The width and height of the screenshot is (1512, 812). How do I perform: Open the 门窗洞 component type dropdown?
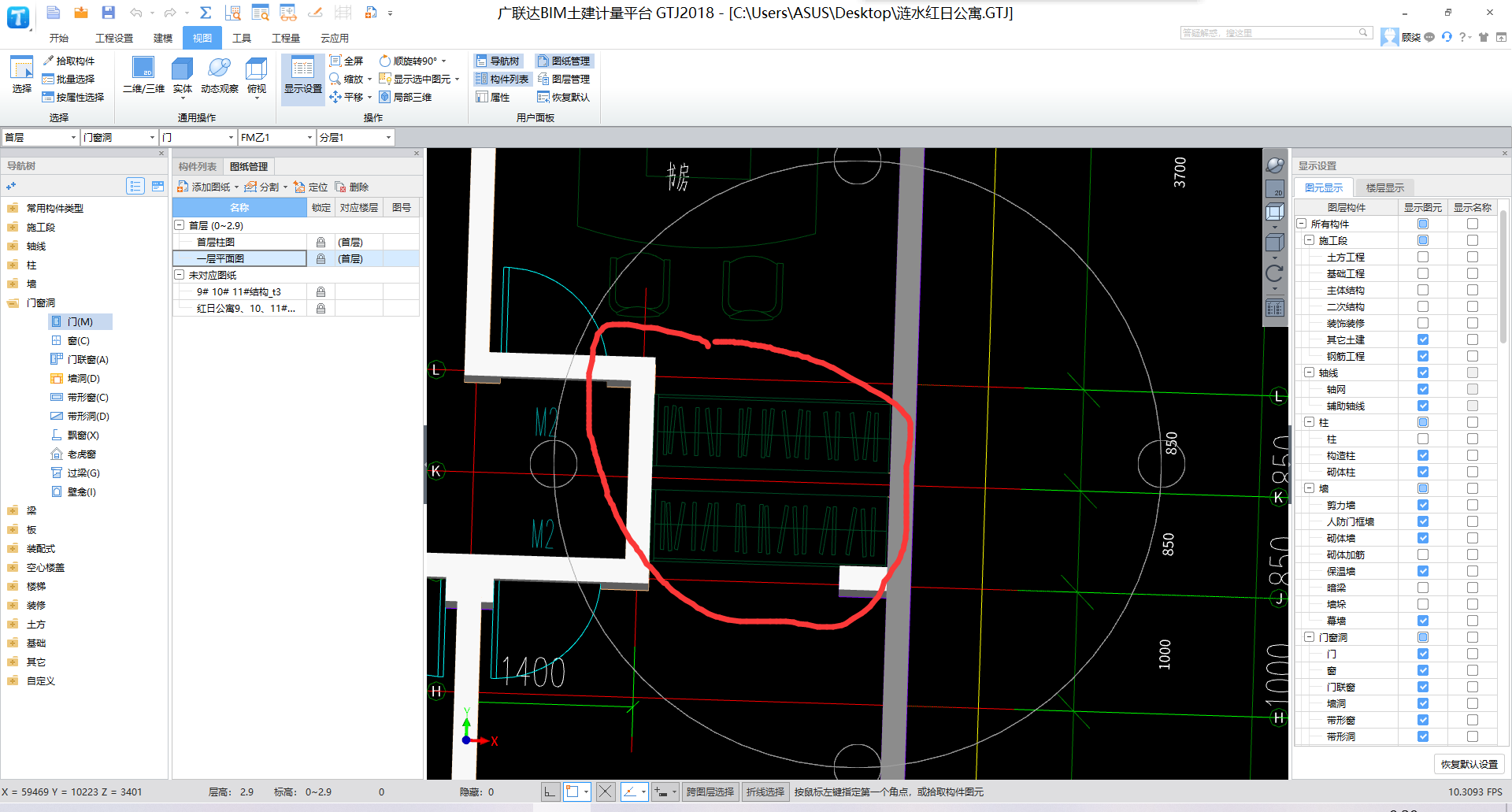pyautogui.click(x=120, y=137)
